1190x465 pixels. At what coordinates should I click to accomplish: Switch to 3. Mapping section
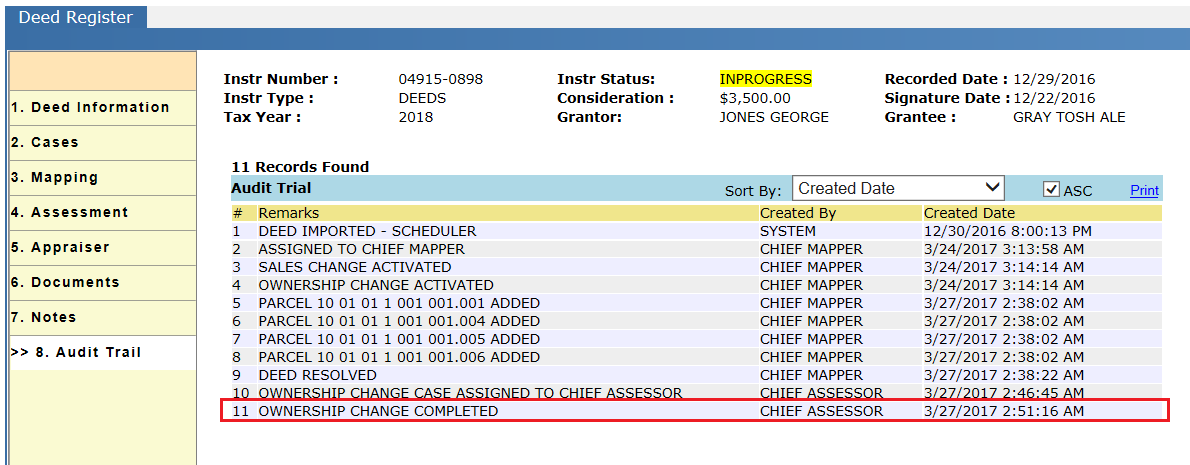click(102, 178)
